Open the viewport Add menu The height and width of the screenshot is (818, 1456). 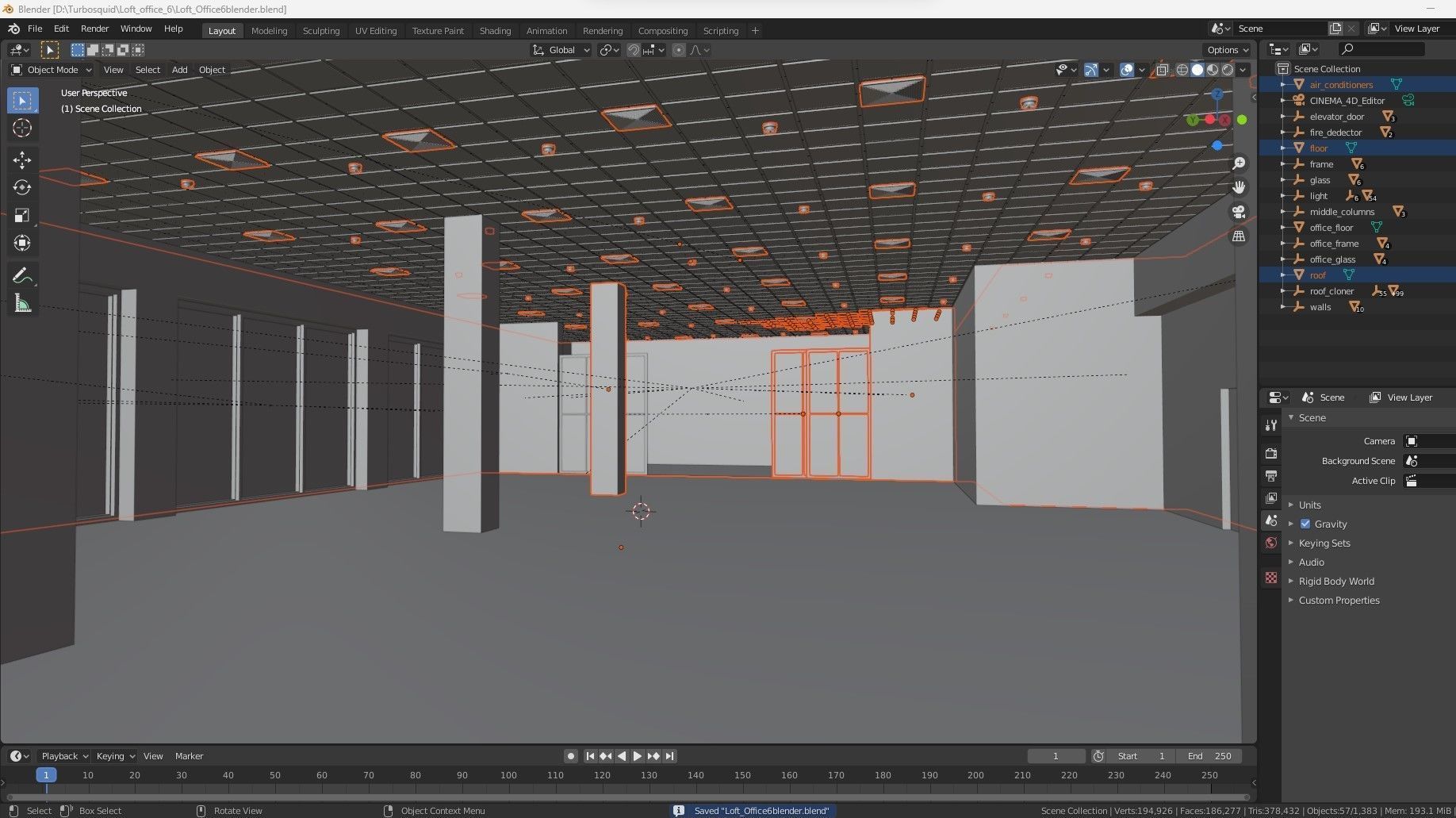click(x=180, y=70)
